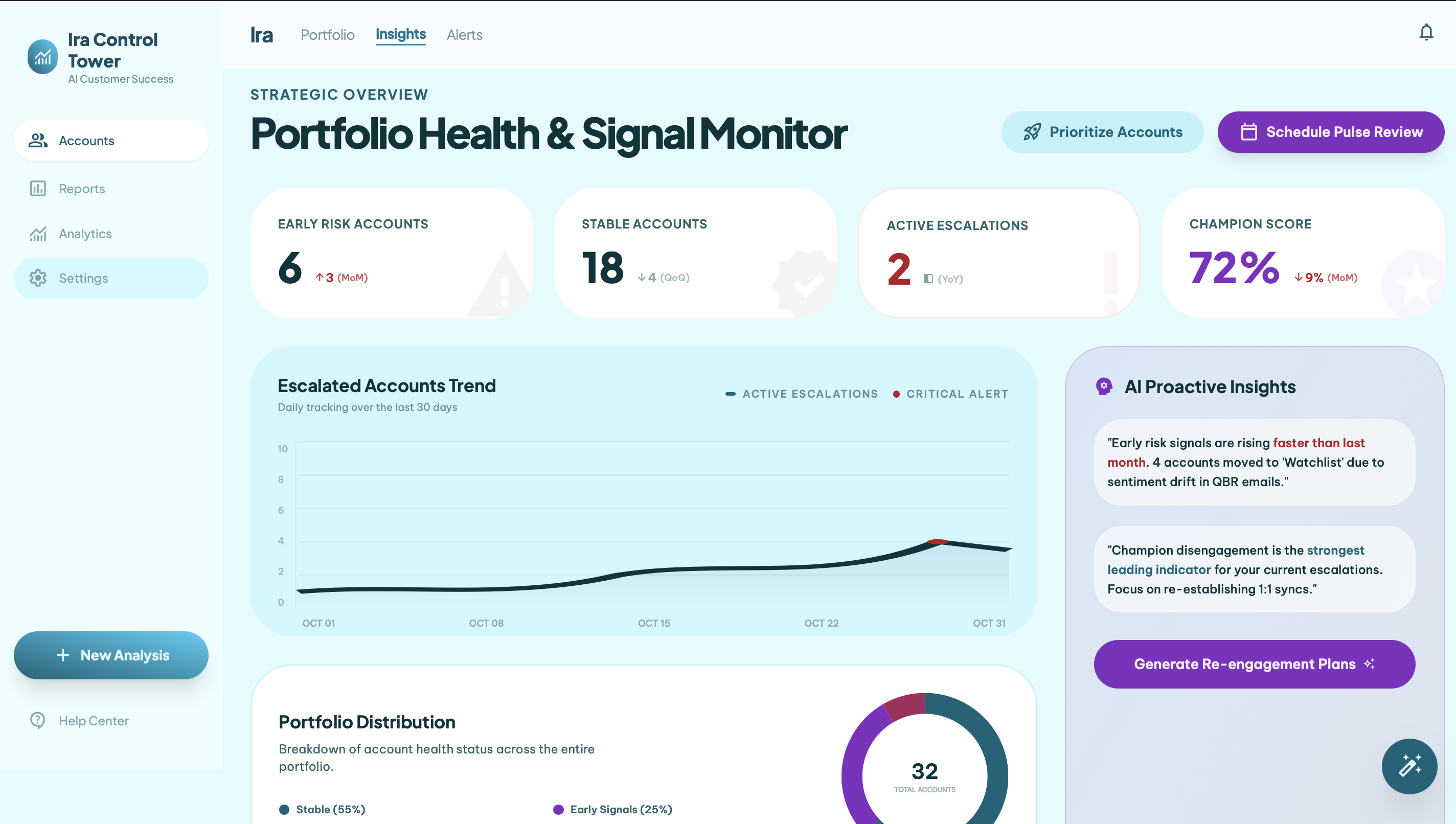Image resolution: width=1456 pixels, height=824 pixels.
Task: Start a New Analysis
Action: click(x=111, y=655)
